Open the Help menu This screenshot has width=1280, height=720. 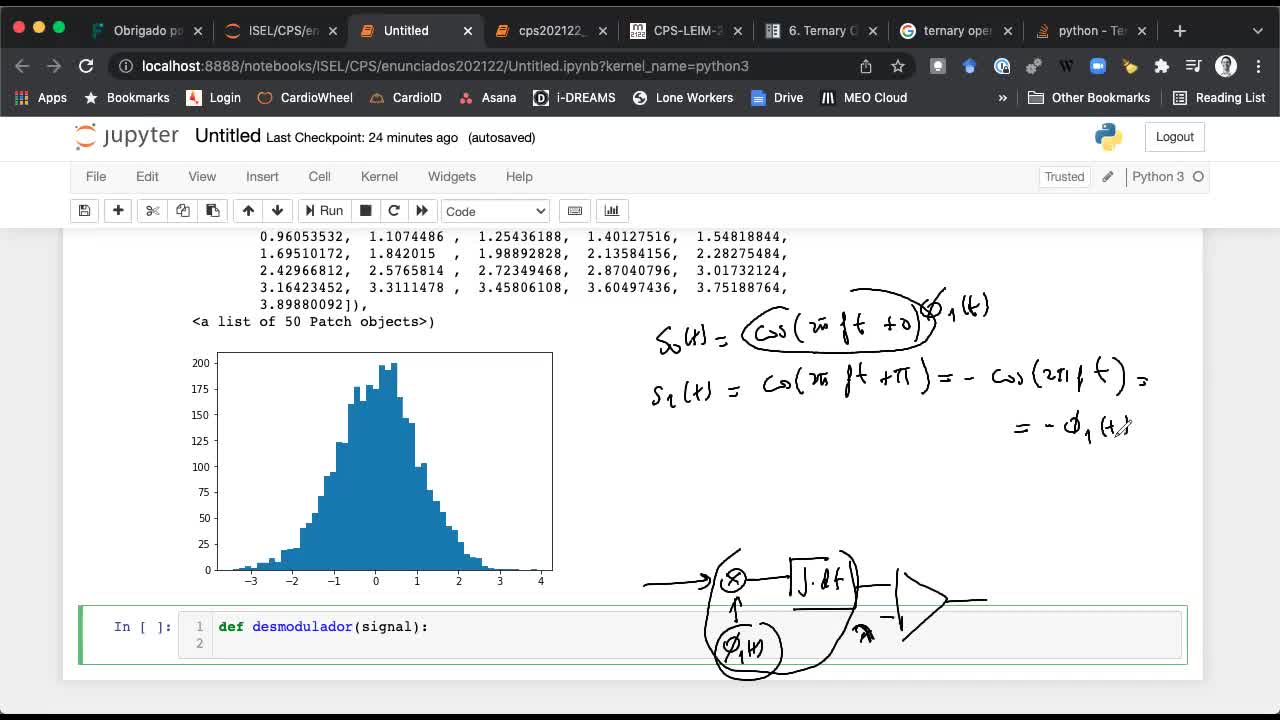click(519, 176)
